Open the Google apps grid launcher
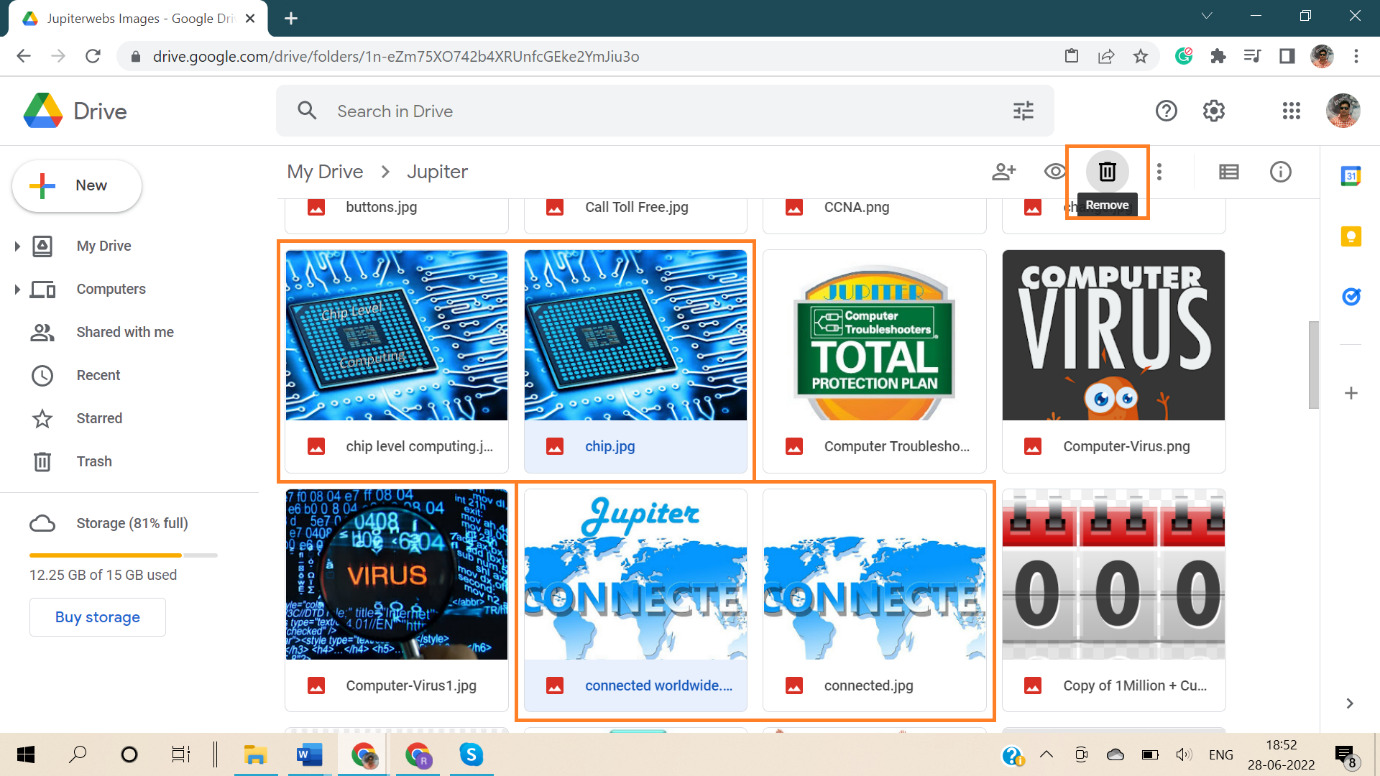1380x776 pixels. coord(1291,111)
